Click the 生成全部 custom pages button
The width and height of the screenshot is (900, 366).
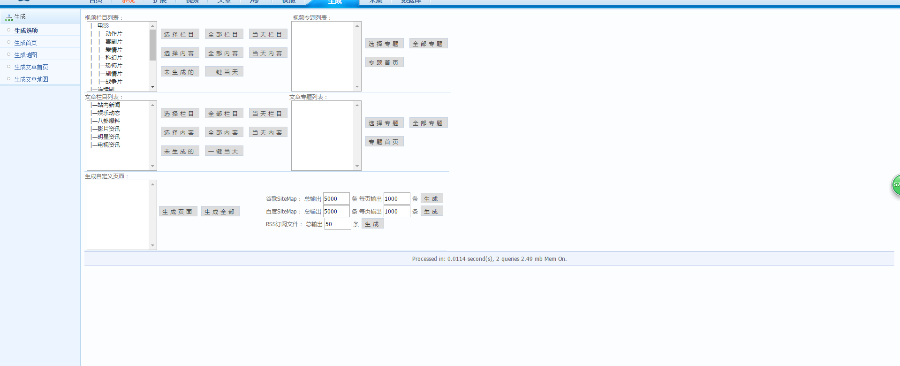point(220,211)
